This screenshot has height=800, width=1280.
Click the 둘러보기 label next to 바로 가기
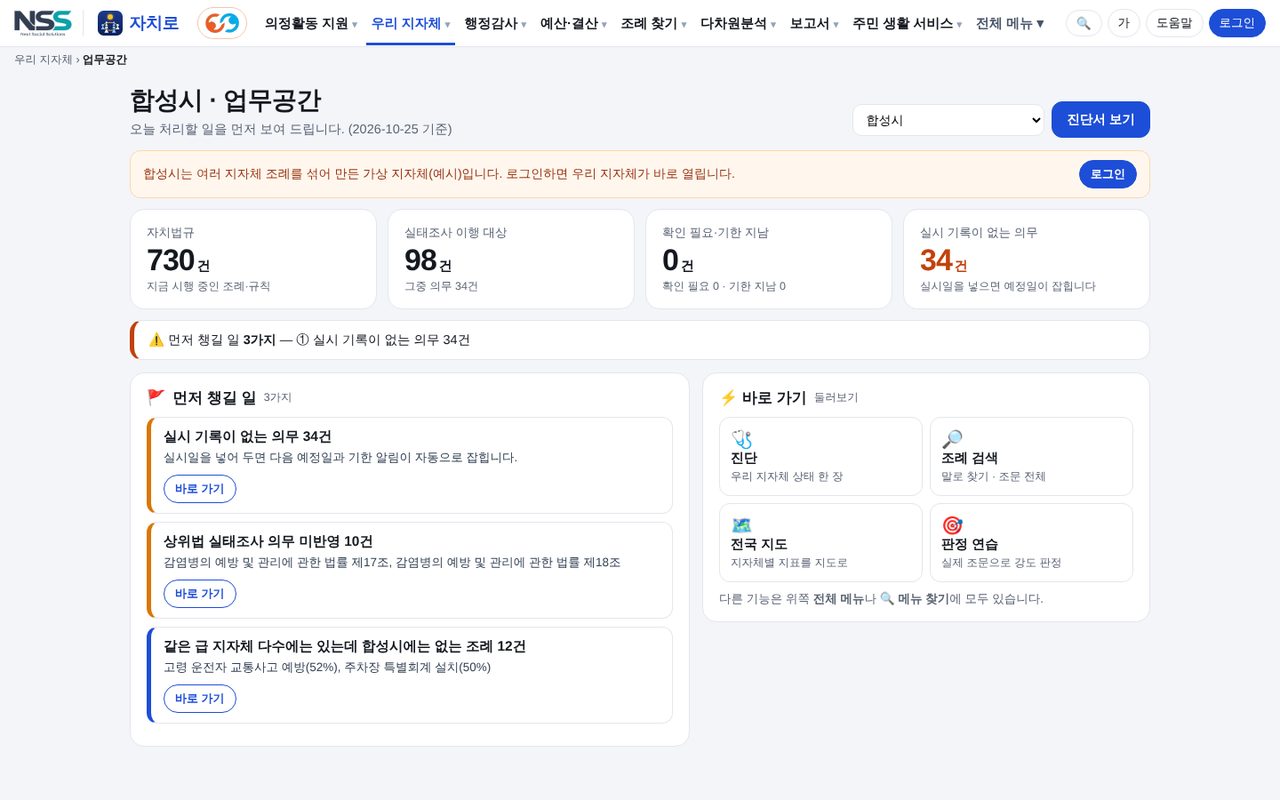click(x=836, y=398)
